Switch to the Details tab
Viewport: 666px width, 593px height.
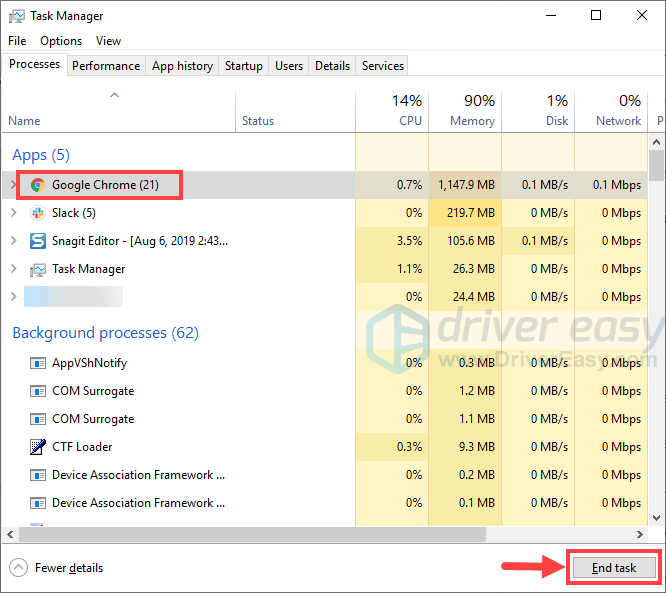coord(332,66)
